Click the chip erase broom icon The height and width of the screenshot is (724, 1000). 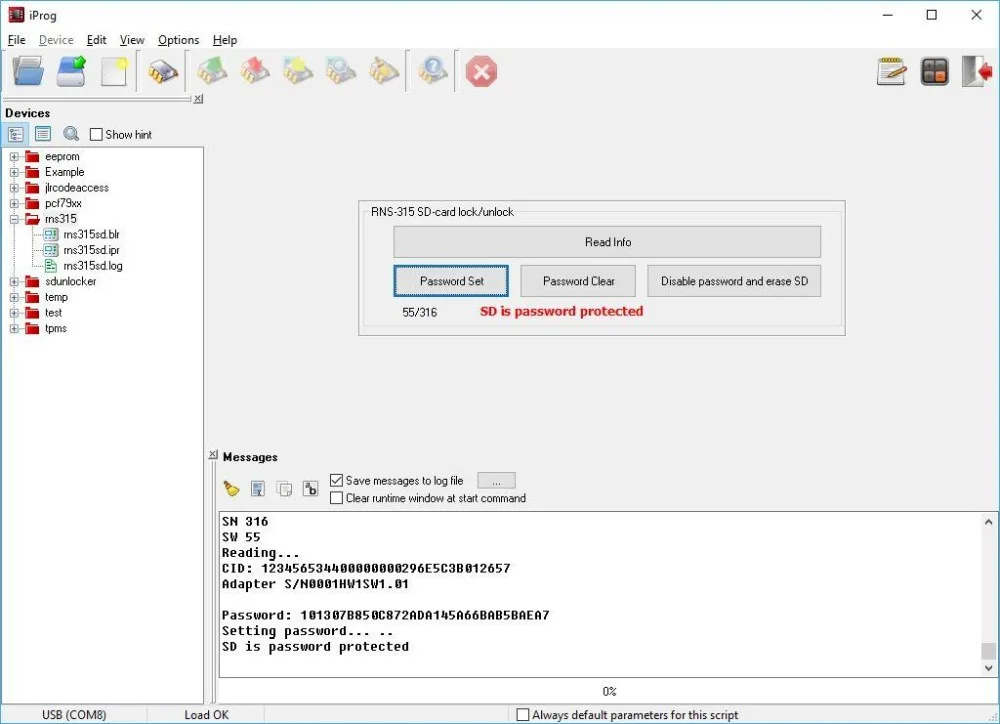point(383,71)
